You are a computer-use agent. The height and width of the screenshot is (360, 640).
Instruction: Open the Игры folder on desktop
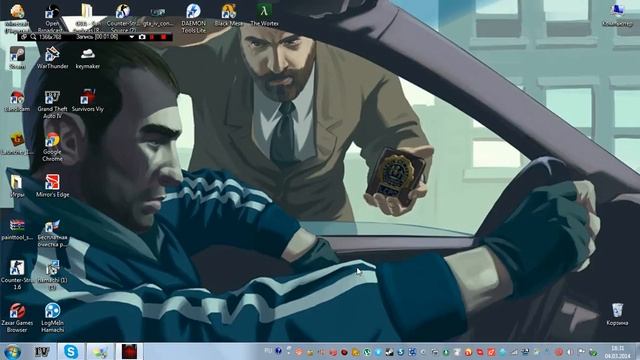tap(17, 186)
